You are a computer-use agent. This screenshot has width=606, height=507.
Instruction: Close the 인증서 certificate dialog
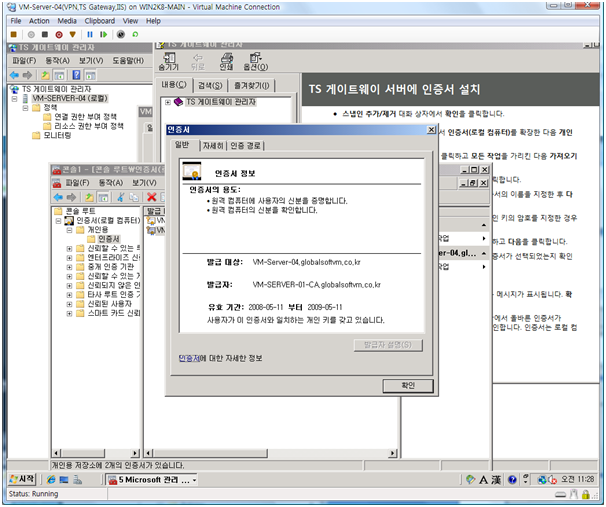(x=431, y=130)
